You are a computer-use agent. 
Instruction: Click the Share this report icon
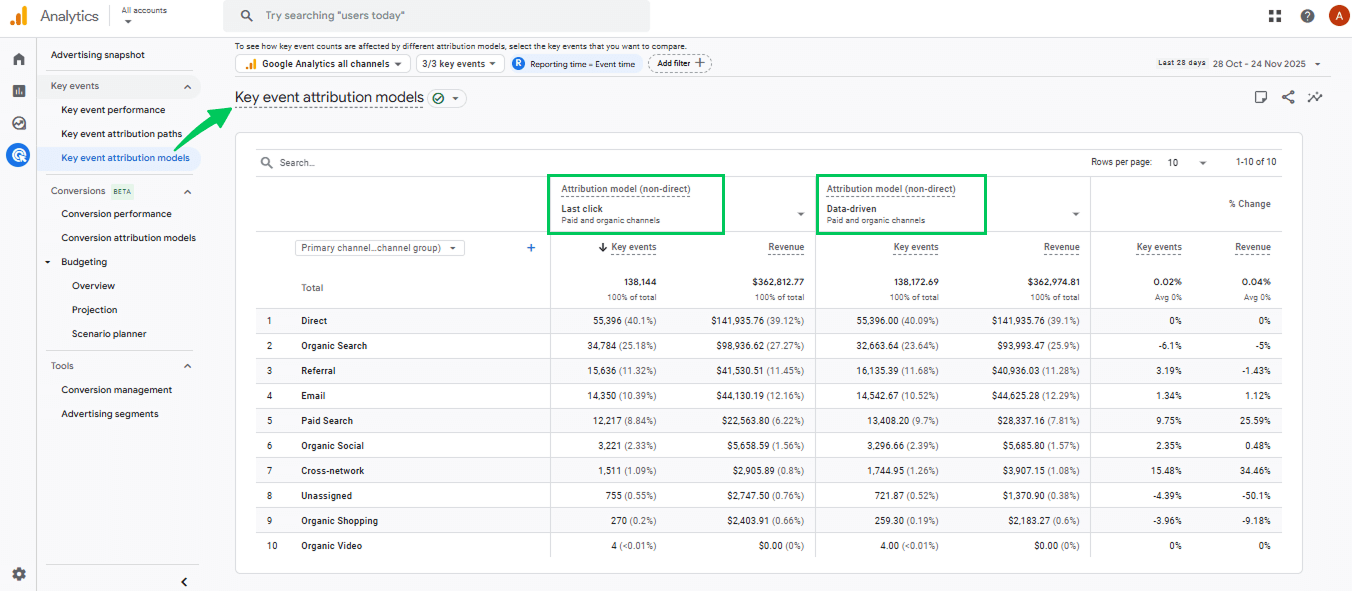point(1288,97)
